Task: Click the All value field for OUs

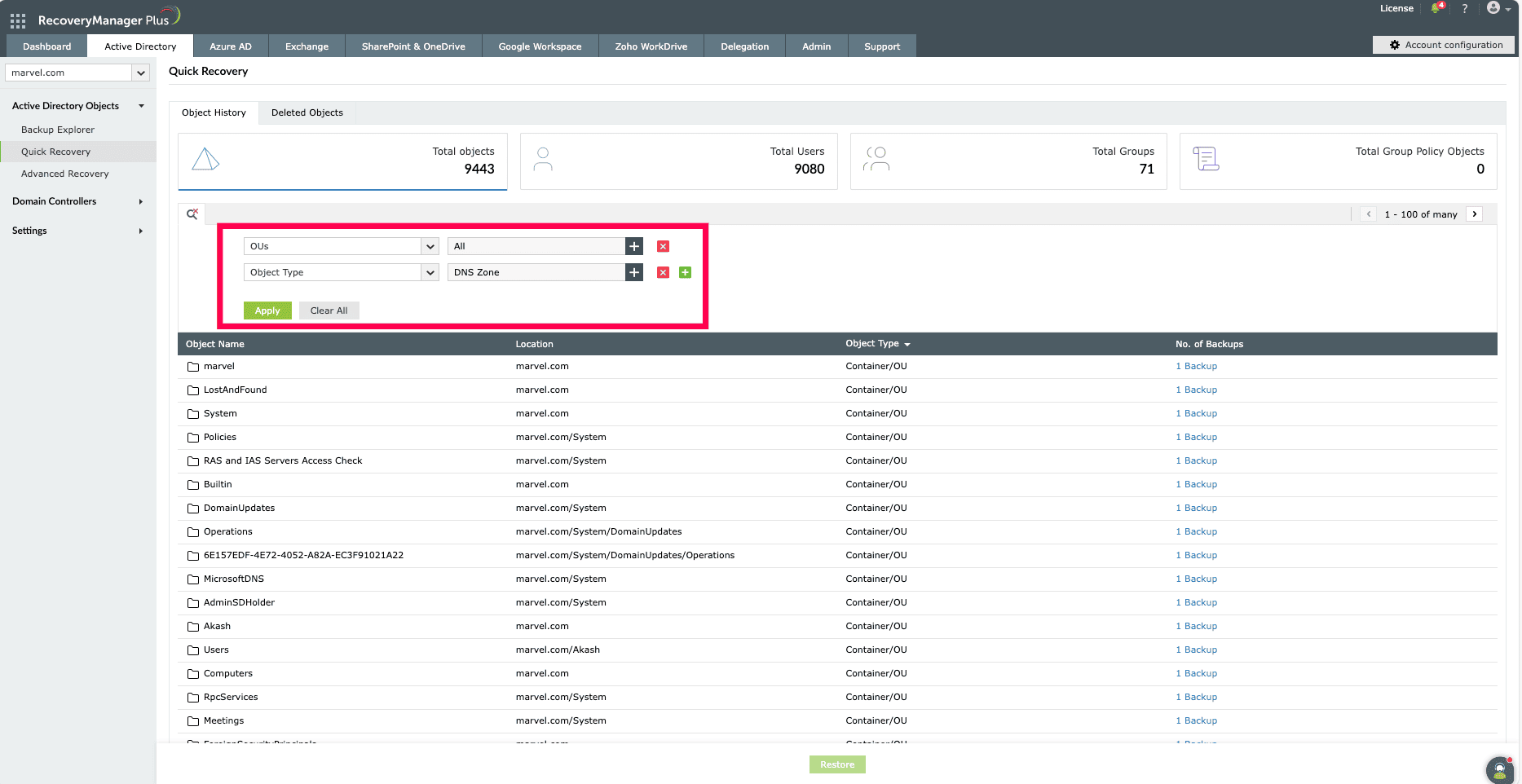Action: pos(536,246)
